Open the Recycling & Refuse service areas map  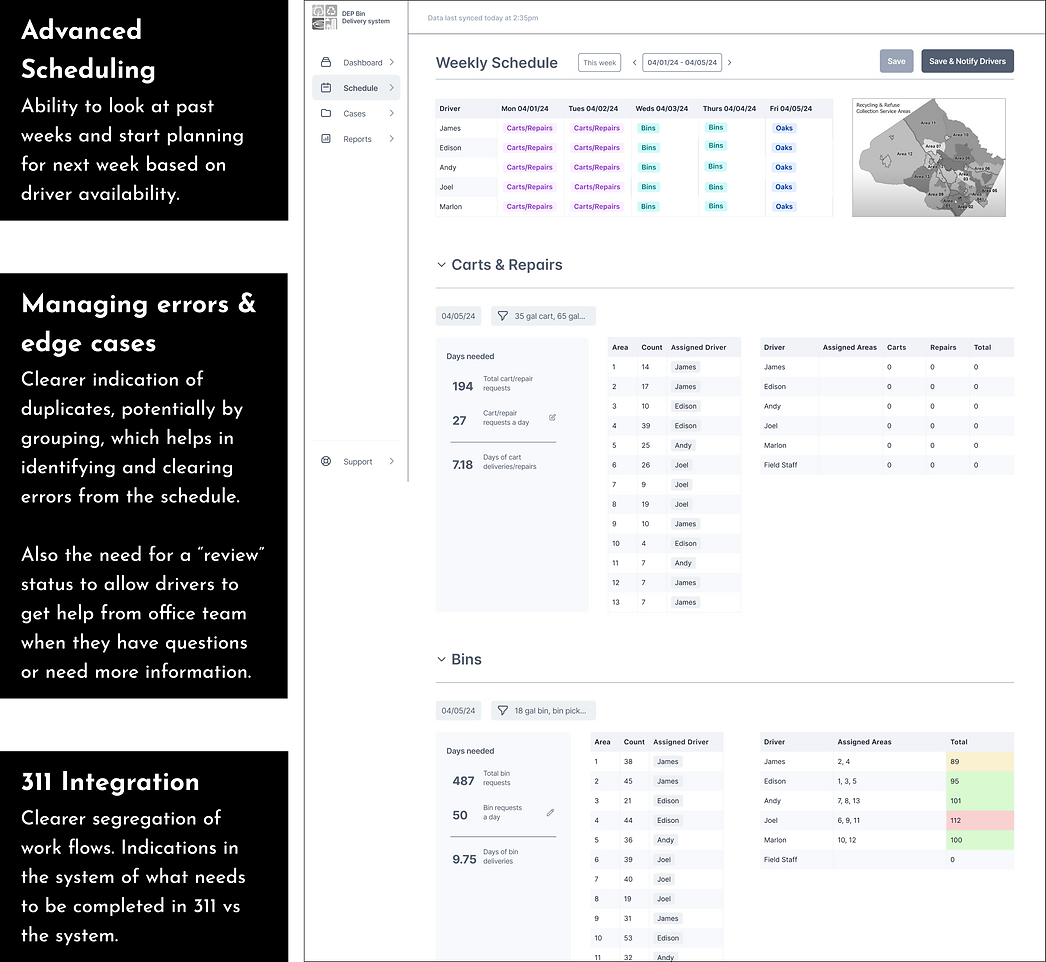click(928, 157)
